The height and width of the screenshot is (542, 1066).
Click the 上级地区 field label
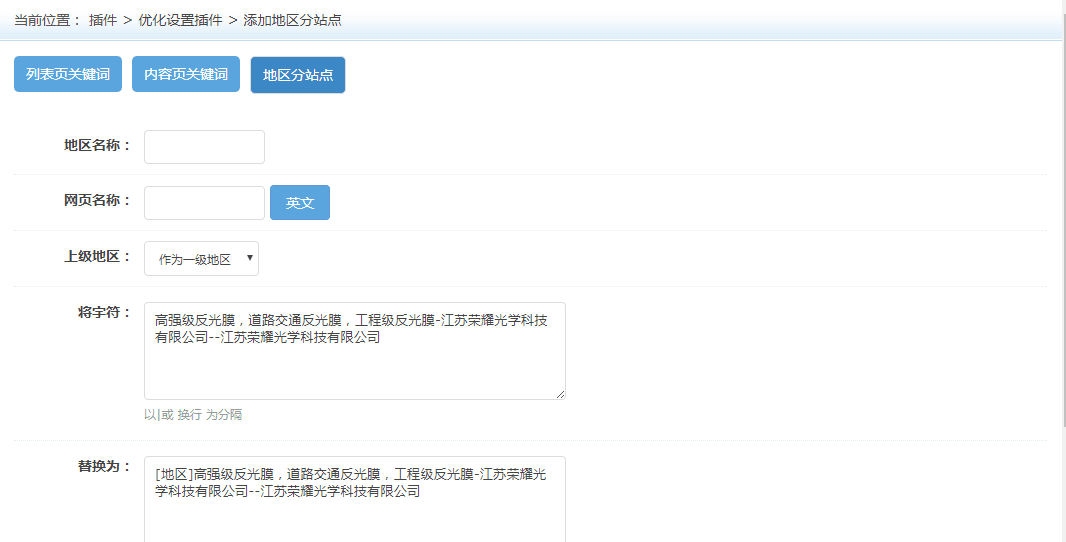tap(97, 256)
